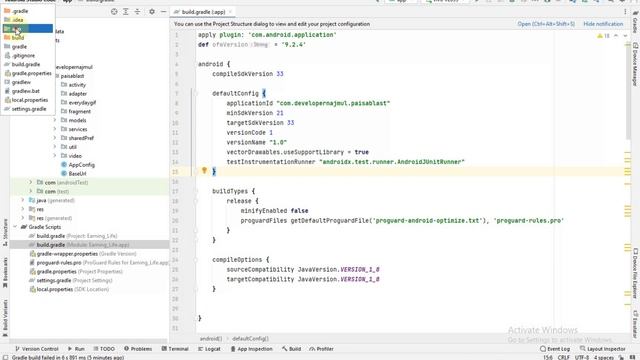Open AppConfig class in project tree
The image size is (640, 360).
coord(78,165)
